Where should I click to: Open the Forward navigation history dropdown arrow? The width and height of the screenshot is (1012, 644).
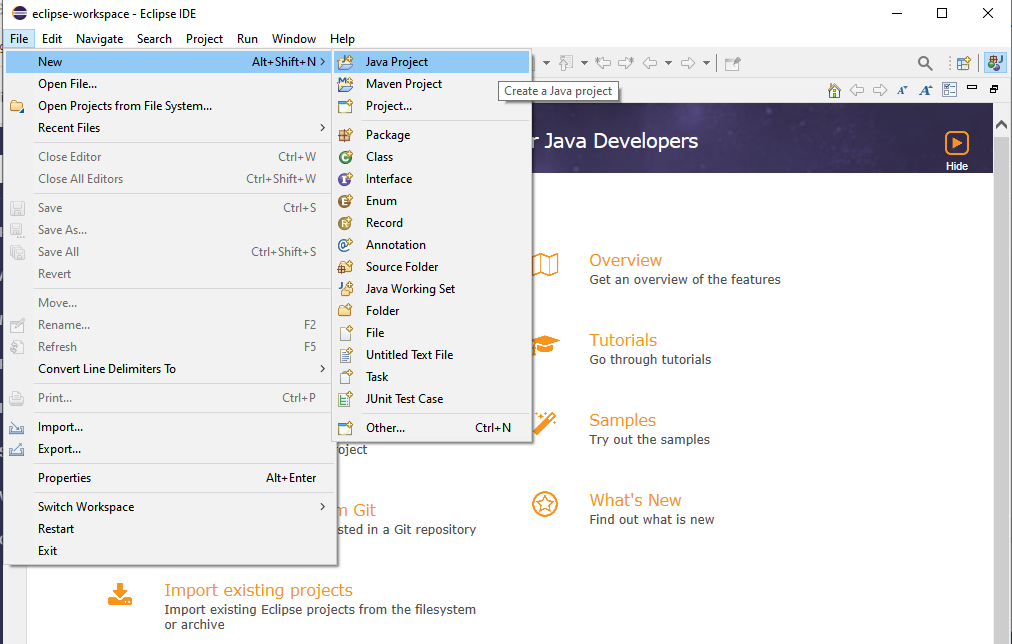(x=706, y=63)
